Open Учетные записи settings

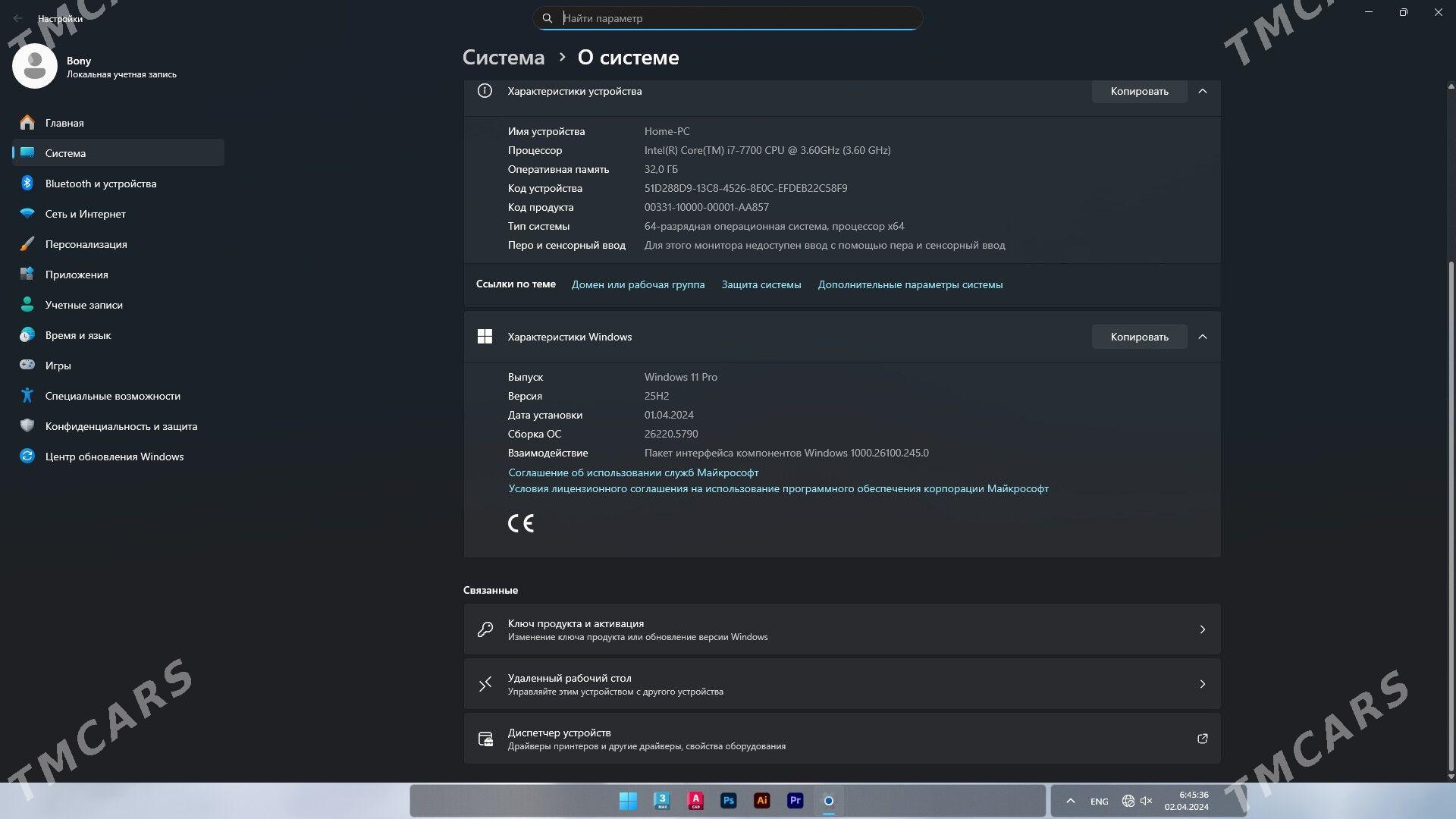coord(118,305)
